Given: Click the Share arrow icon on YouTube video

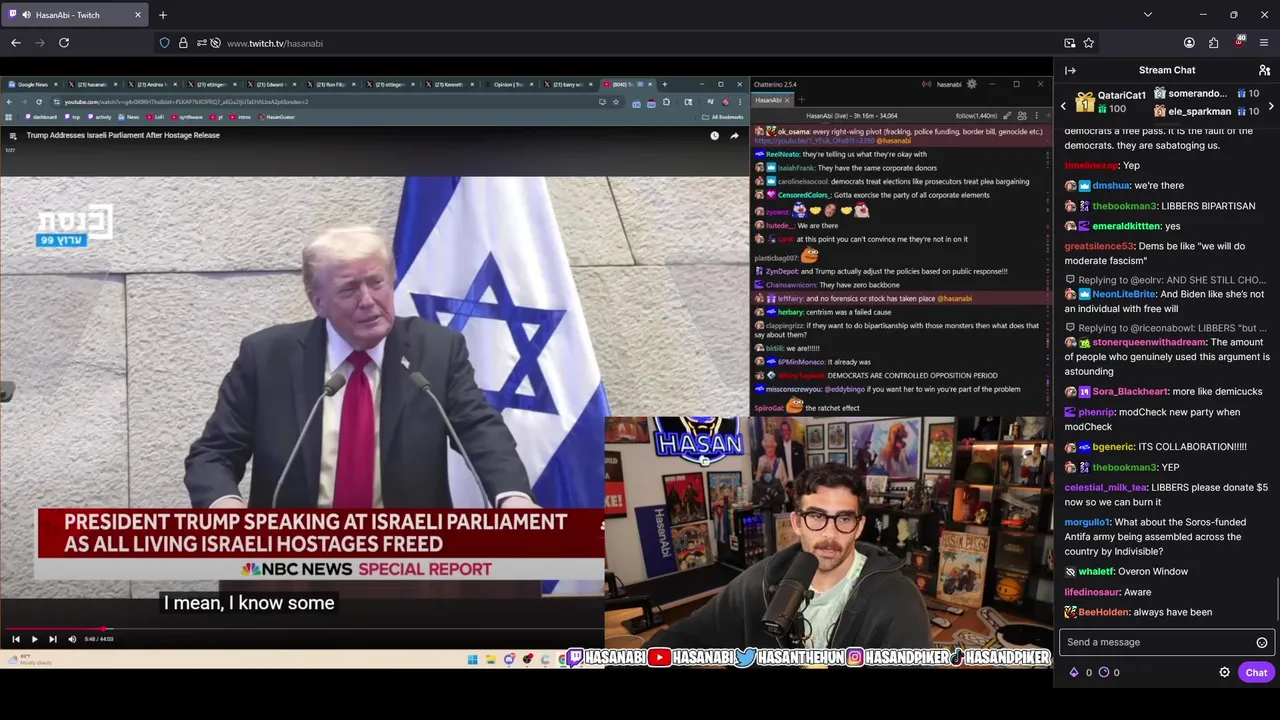Looking at the screenshot, I should [x=734, y=135].
